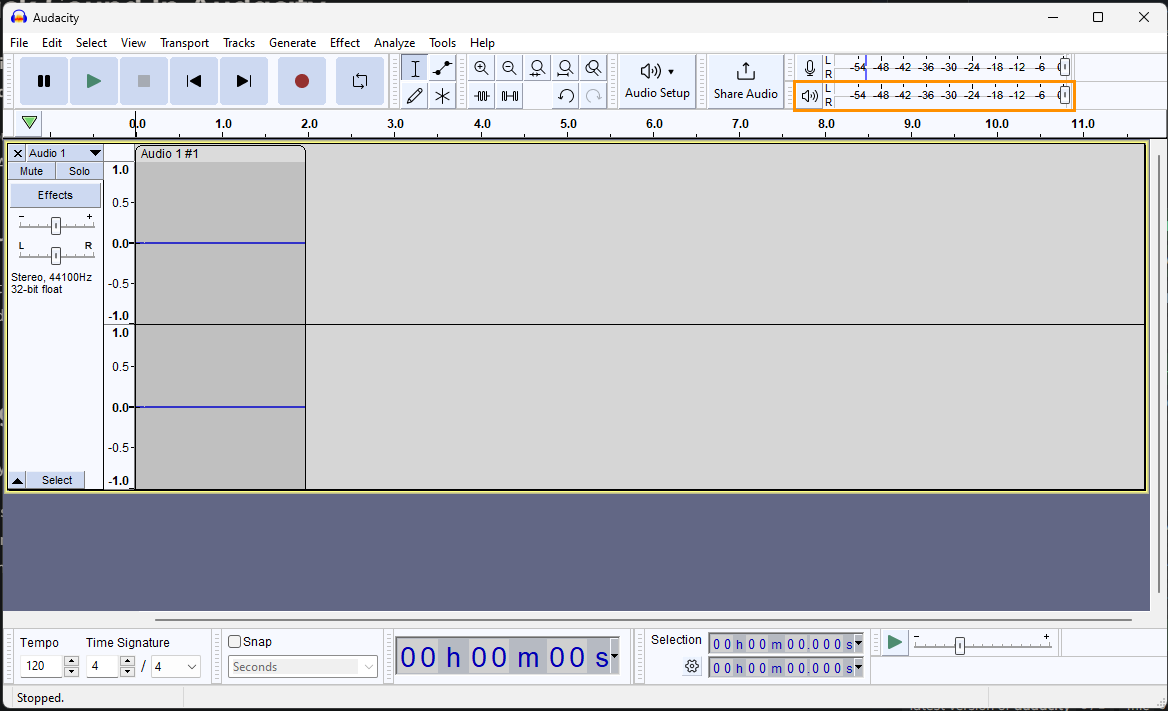Start playback with the green Play button
The height and width of the screenshot is (711, 1168).
tap(93, 80)
